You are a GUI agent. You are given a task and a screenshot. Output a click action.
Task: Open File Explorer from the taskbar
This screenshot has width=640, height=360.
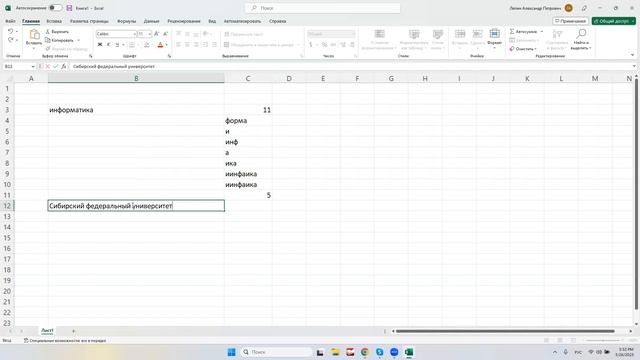[335, 352]
